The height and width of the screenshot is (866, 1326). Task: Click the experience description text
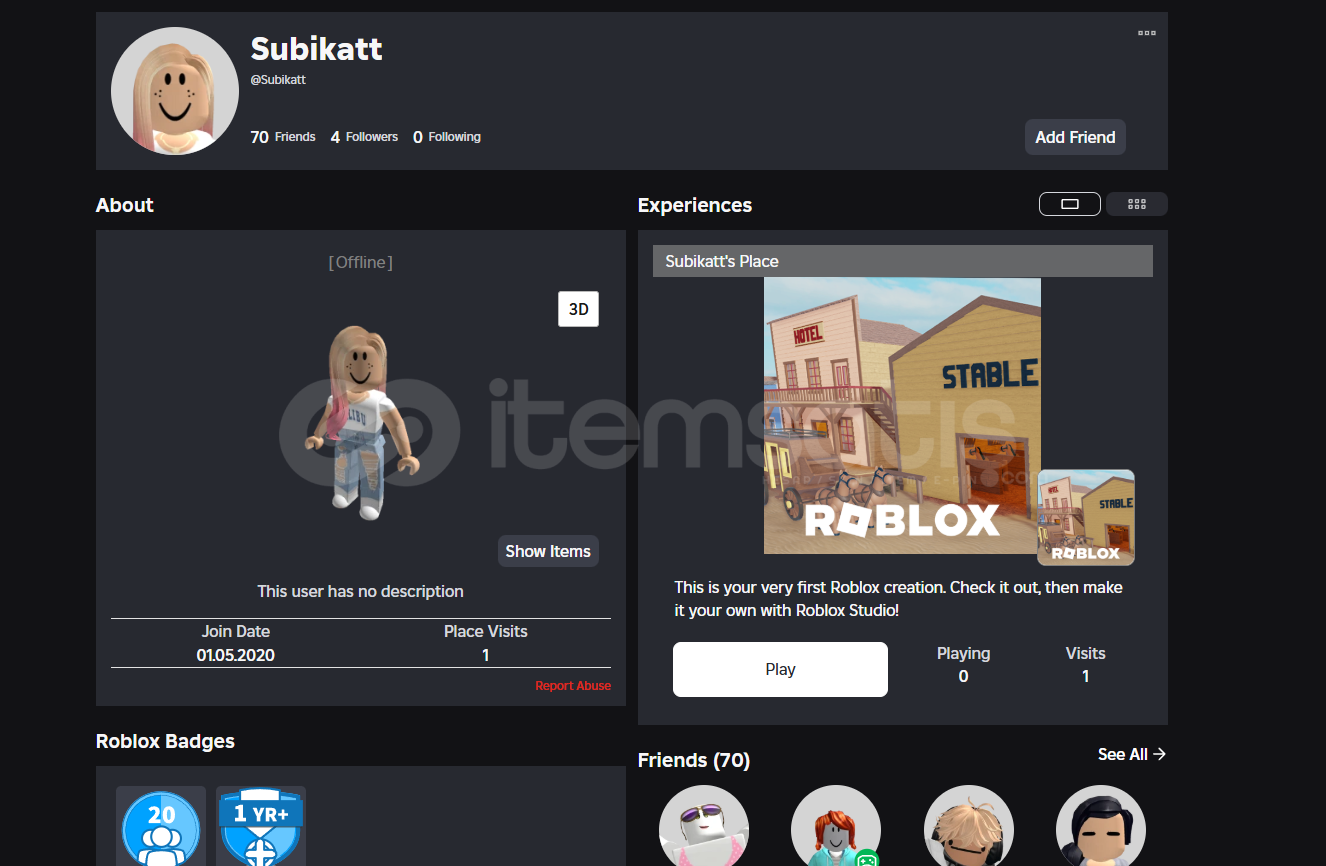[899, 598]
